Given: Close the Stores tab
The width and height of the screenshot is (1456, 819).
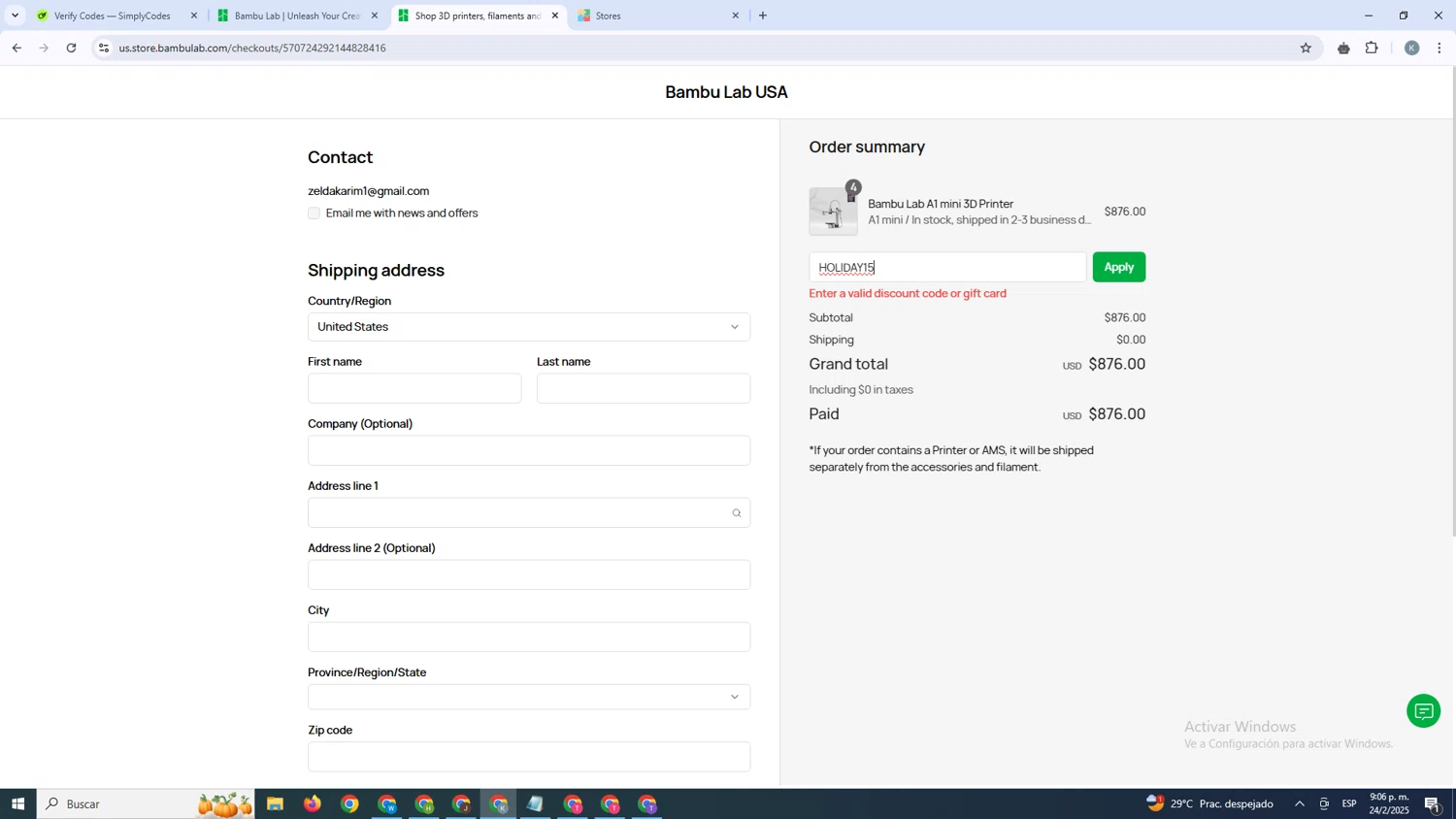Looking at the screenshot, I should tap(735, 16).
